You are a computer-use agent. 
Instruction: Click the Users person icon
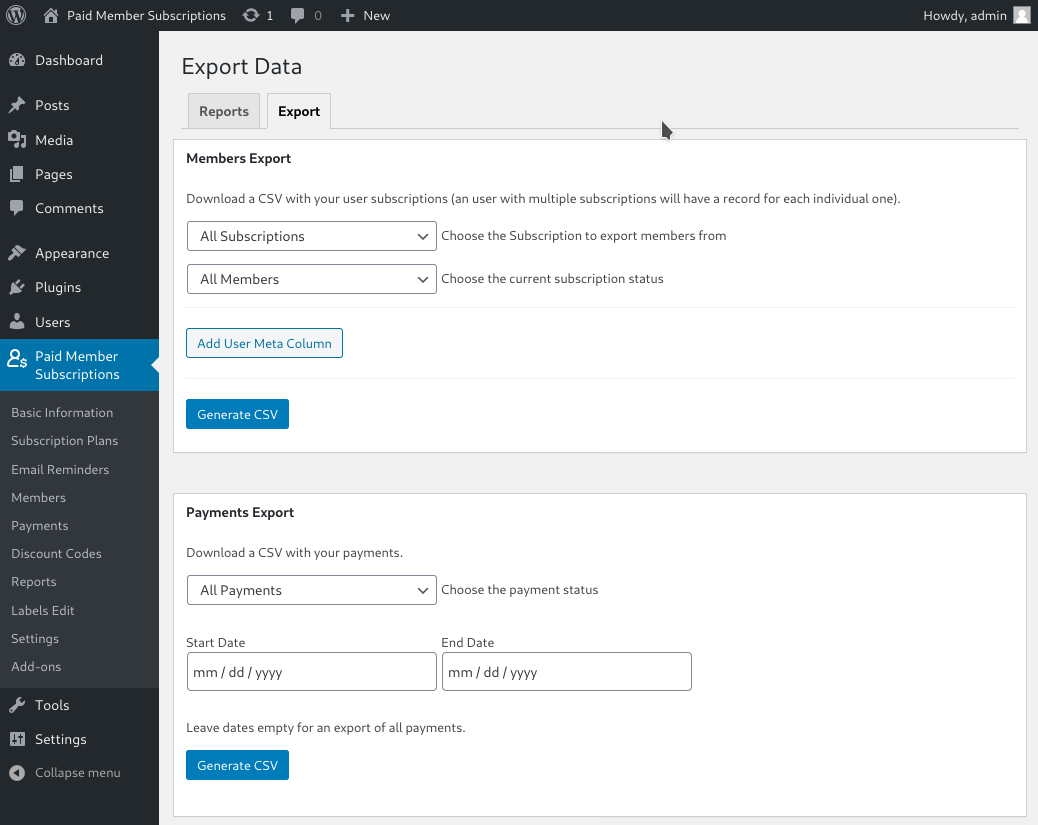[17, 322]
